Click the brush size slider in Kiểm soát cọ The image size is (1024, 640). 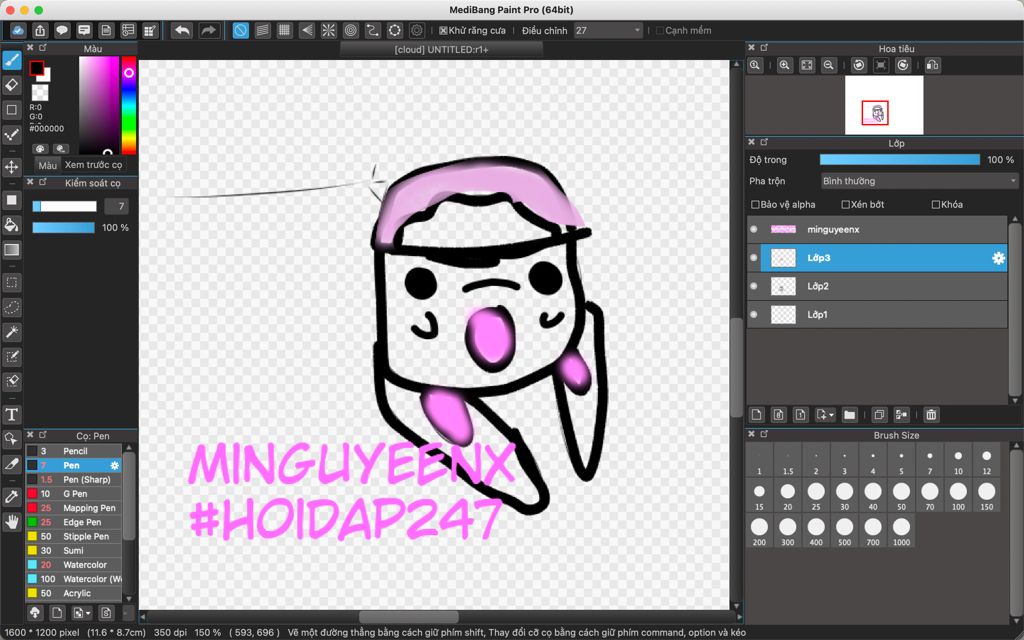pyautogui.click(x=64, y=206)
